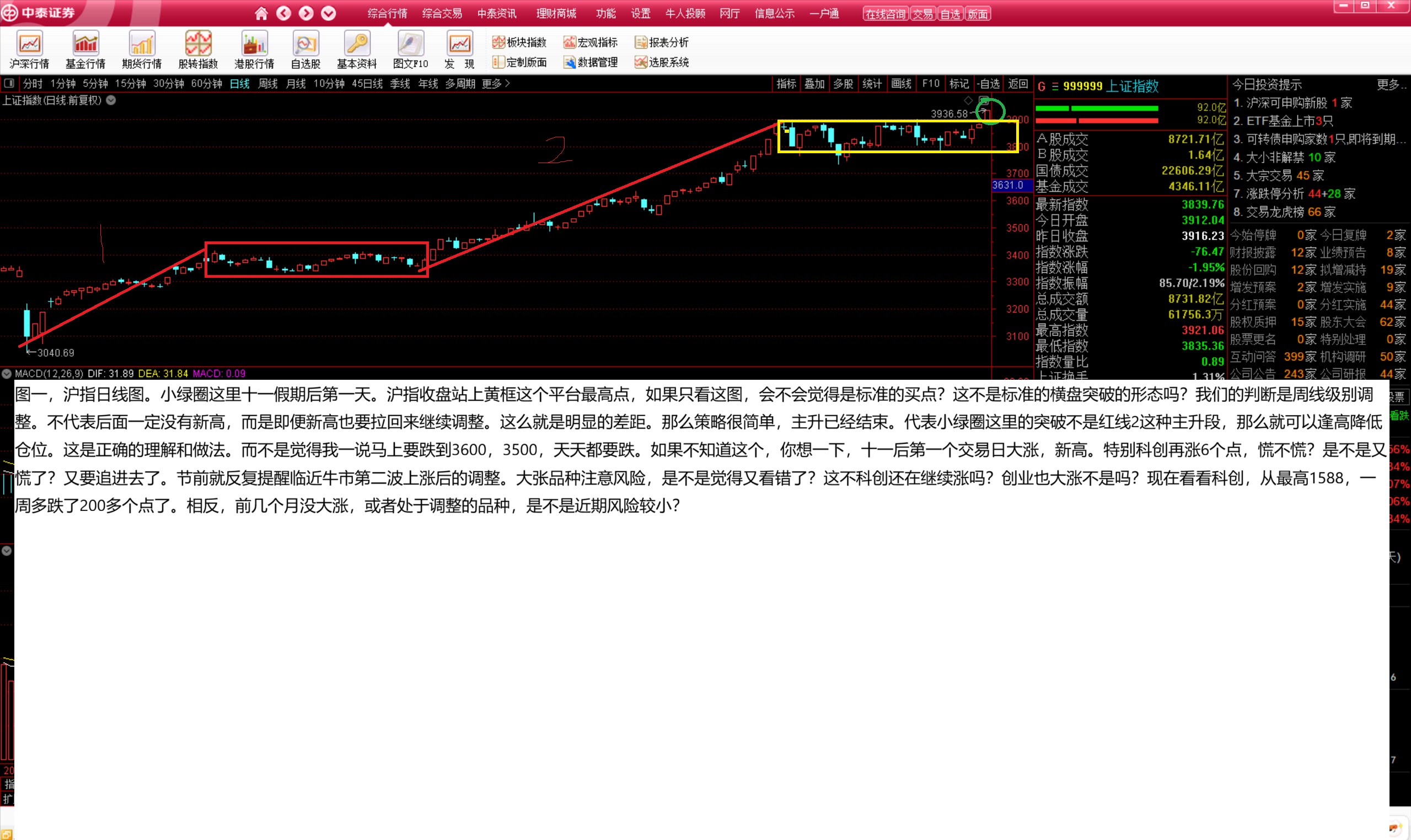The width and height of the screenshot is (1411, 840).
Task: Toggle the left side panel button
Action: click(x=9, y=84)
